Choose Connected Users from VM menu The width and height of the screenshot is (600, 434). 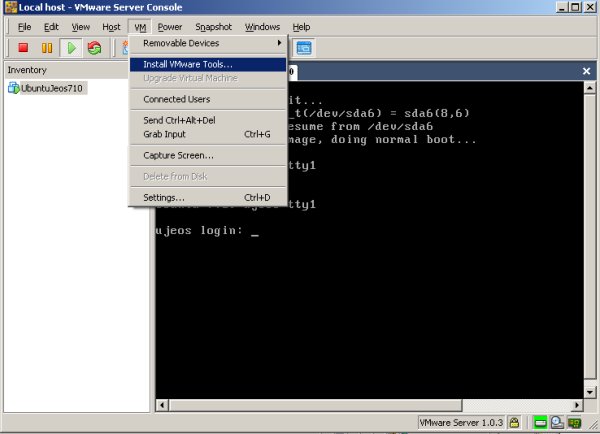tap(209, 99)
